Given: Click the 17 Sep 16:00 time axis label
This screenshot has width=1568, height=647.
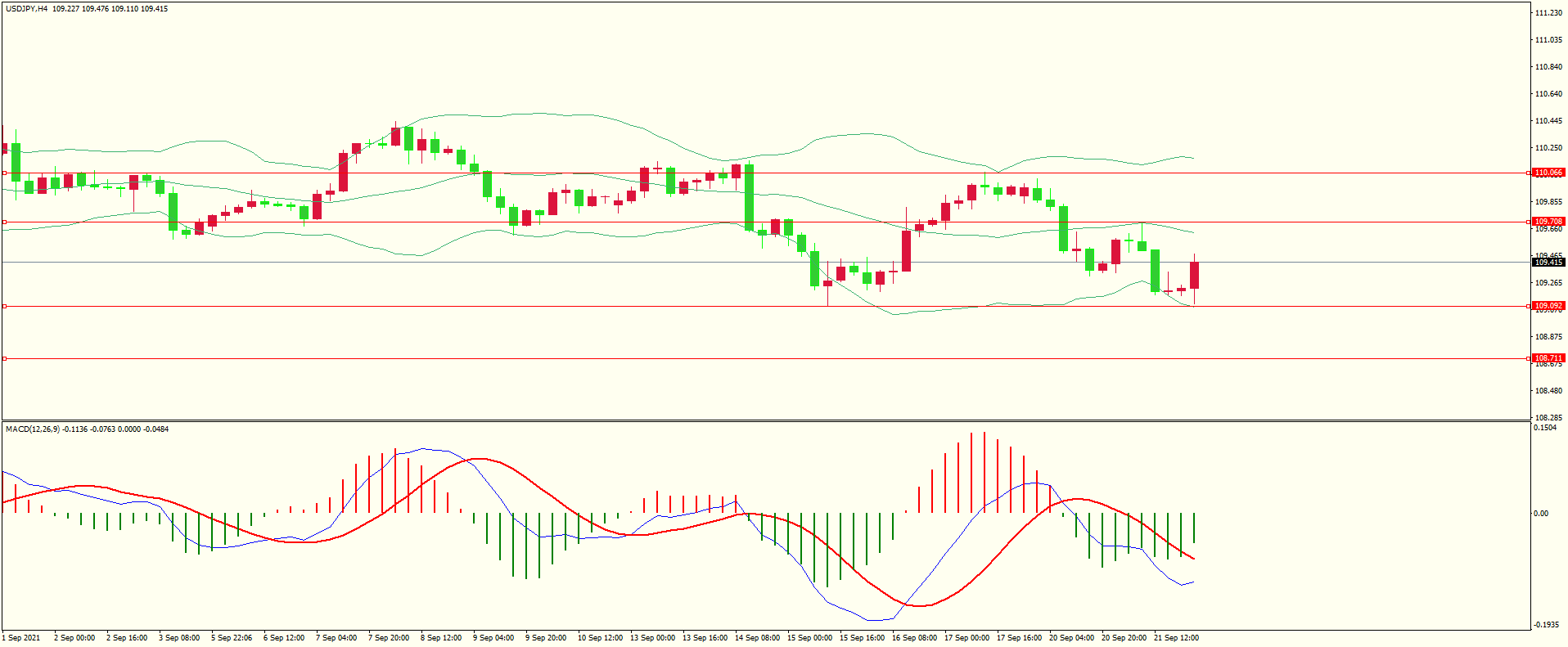Looking at the screenshot, I should tap(1019, 638).
